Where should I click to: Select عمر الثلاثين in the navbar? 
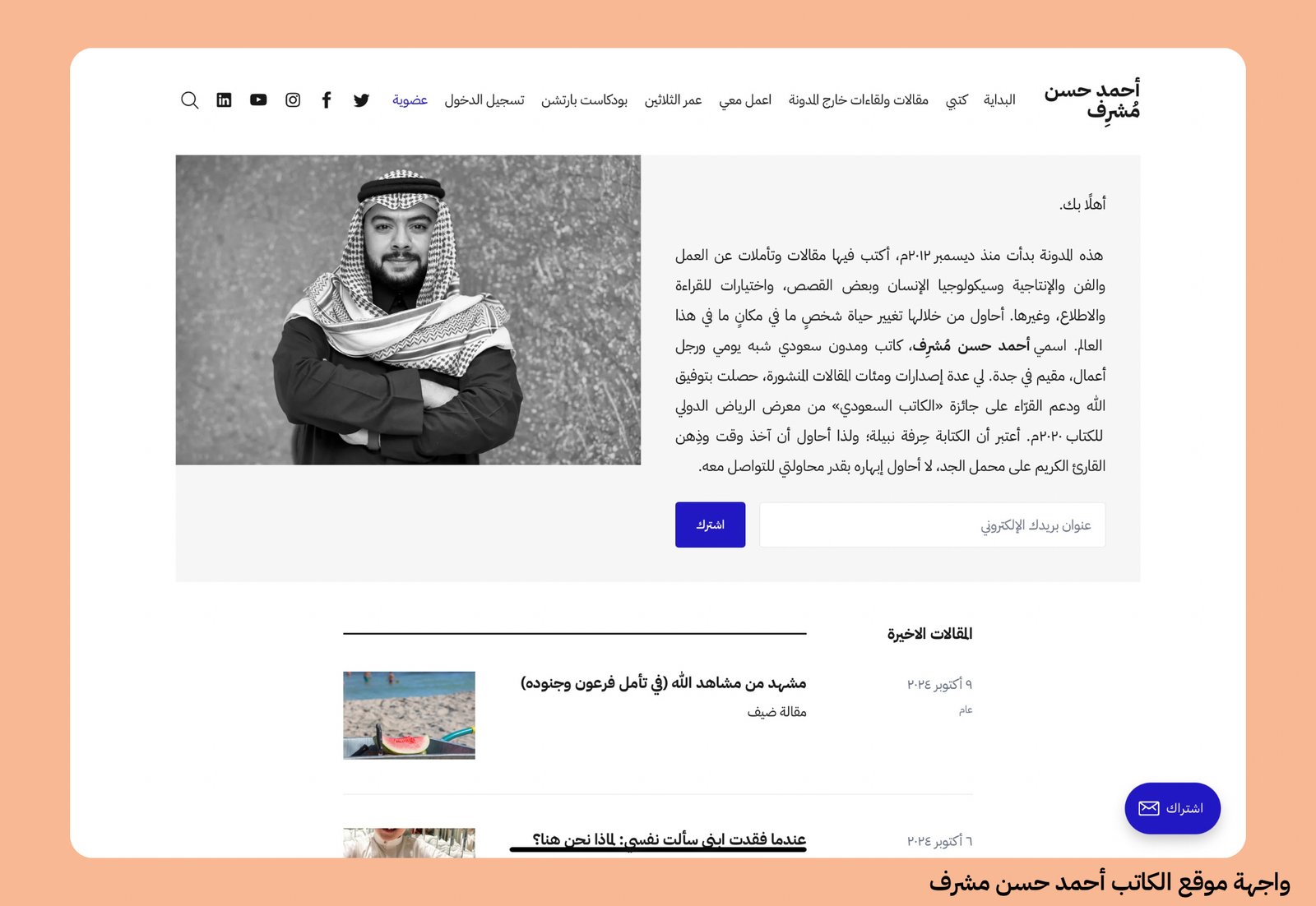tap(673, 100)
